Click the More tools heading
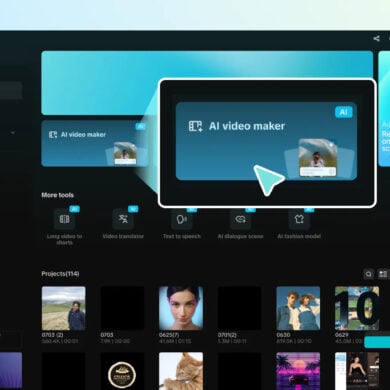 (x=58, y=195)
